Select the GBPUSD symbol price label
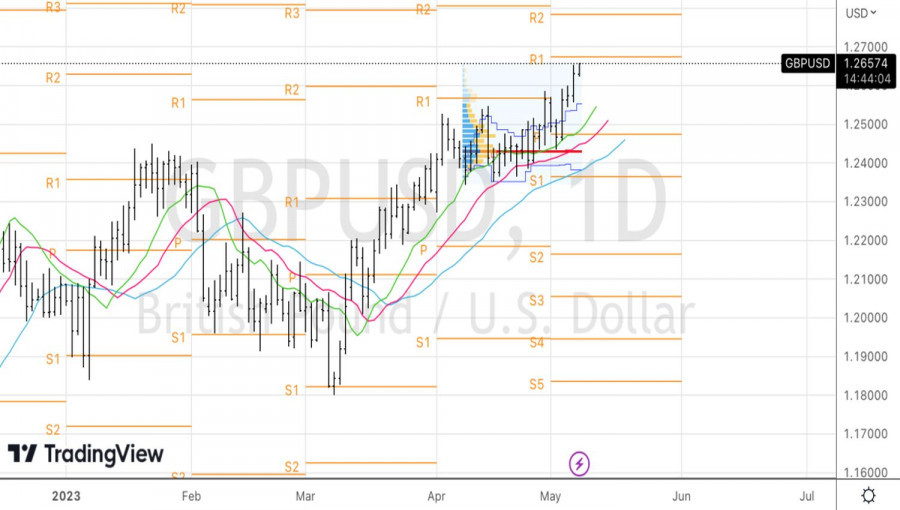Viewport: 900px width, 510px height. tap(807, 63)
